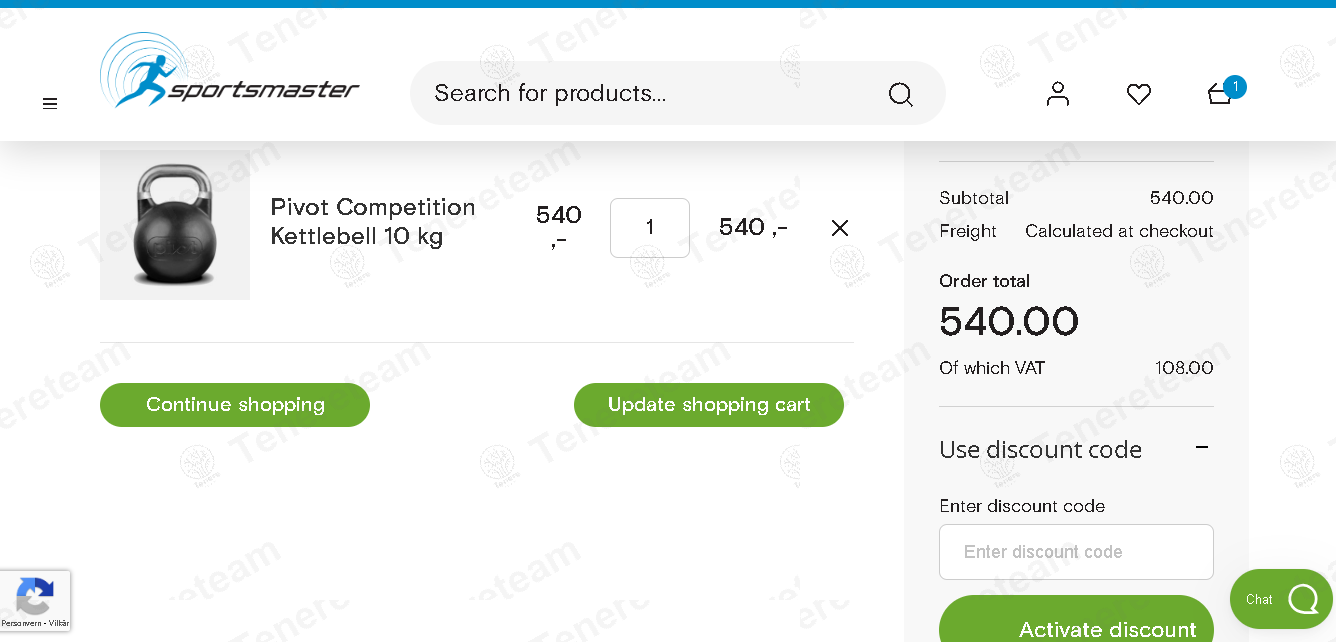Viewport: 1336px width, 642px height.
Task: Select the quantity box showing 1
Action: [650, 228]
